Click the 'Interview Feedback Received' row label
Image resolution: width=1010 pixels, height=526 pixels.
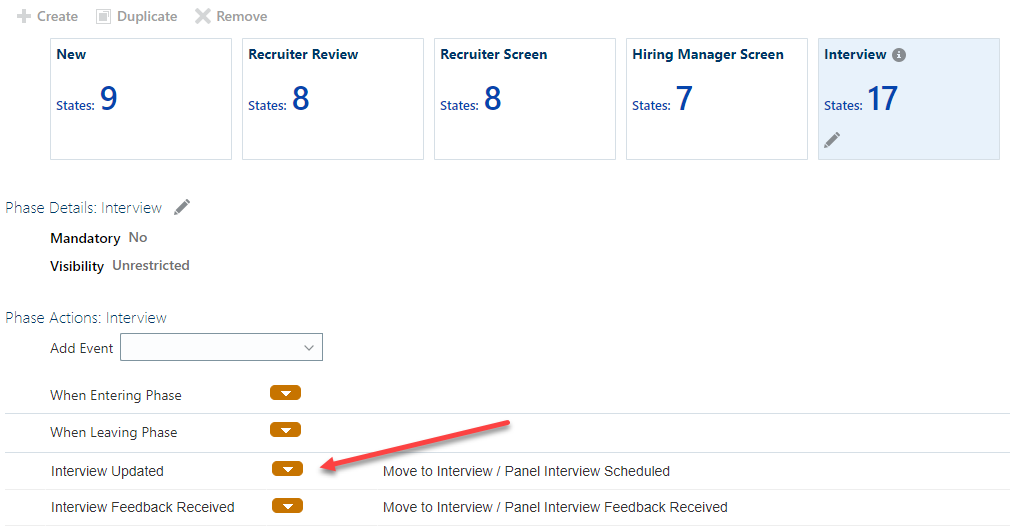(142, 507)
